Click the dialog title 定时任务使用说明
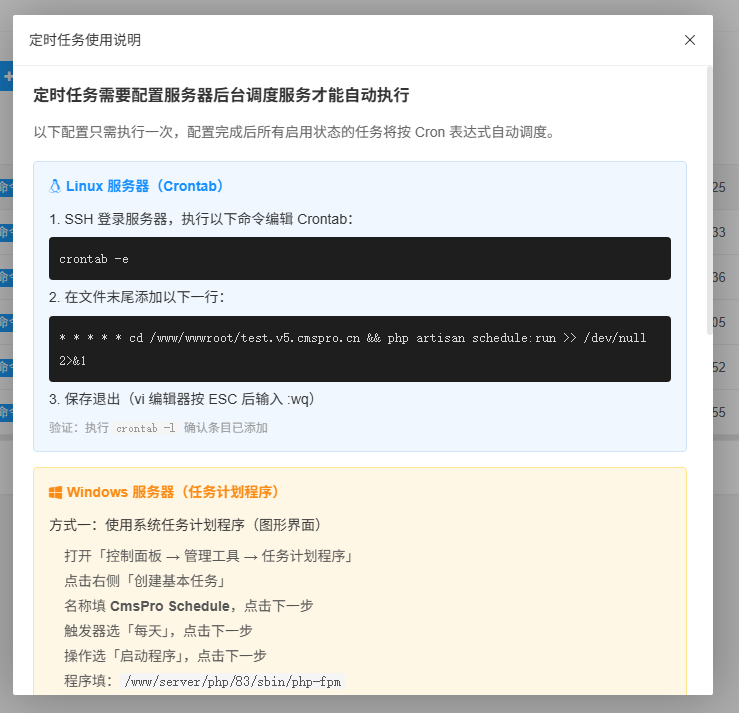The width and height of the screenshot is (739, 713). click(x=85, y=40)
